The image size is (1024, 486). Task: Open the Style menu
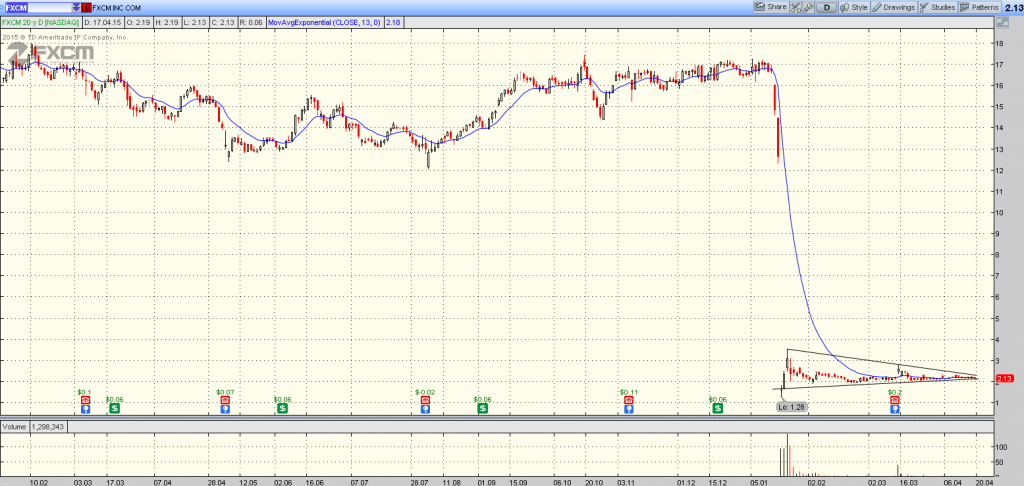[x=853, y=7]
